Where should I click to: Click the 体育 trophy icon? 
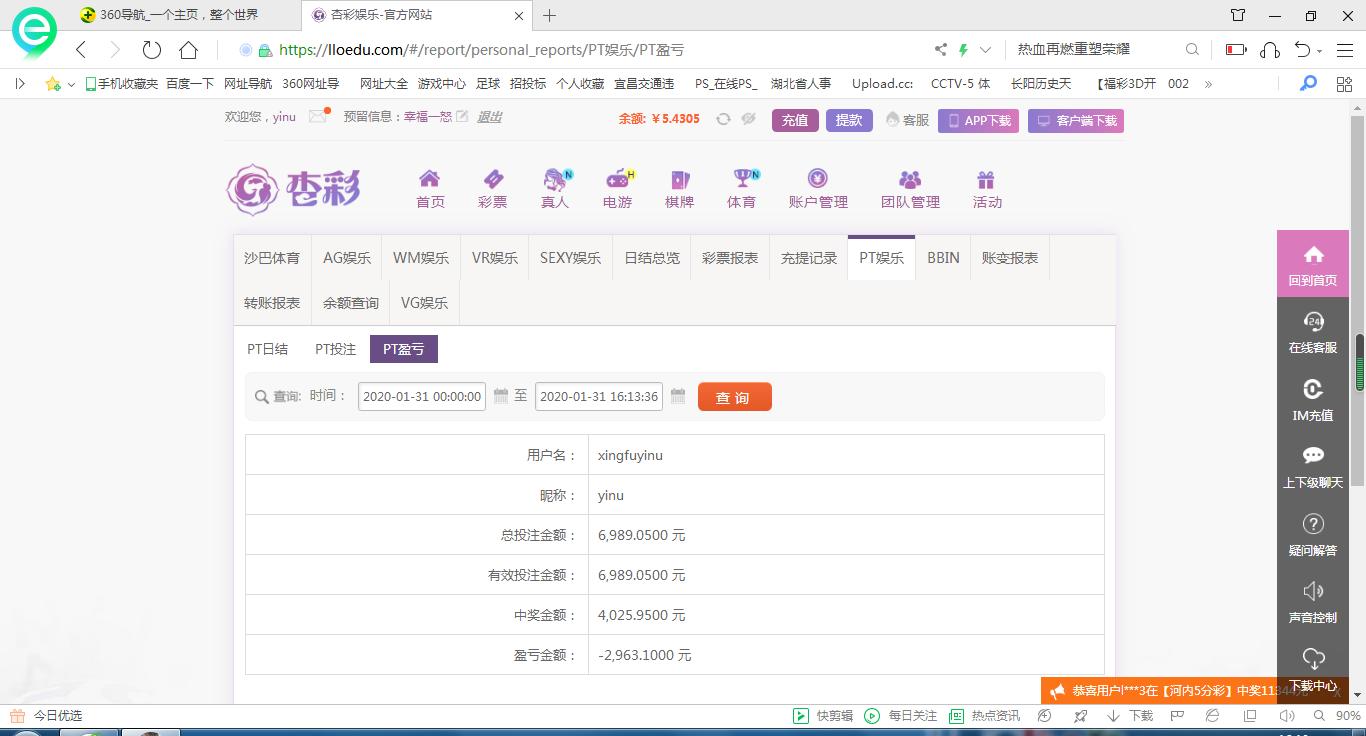tap(742, 180)
